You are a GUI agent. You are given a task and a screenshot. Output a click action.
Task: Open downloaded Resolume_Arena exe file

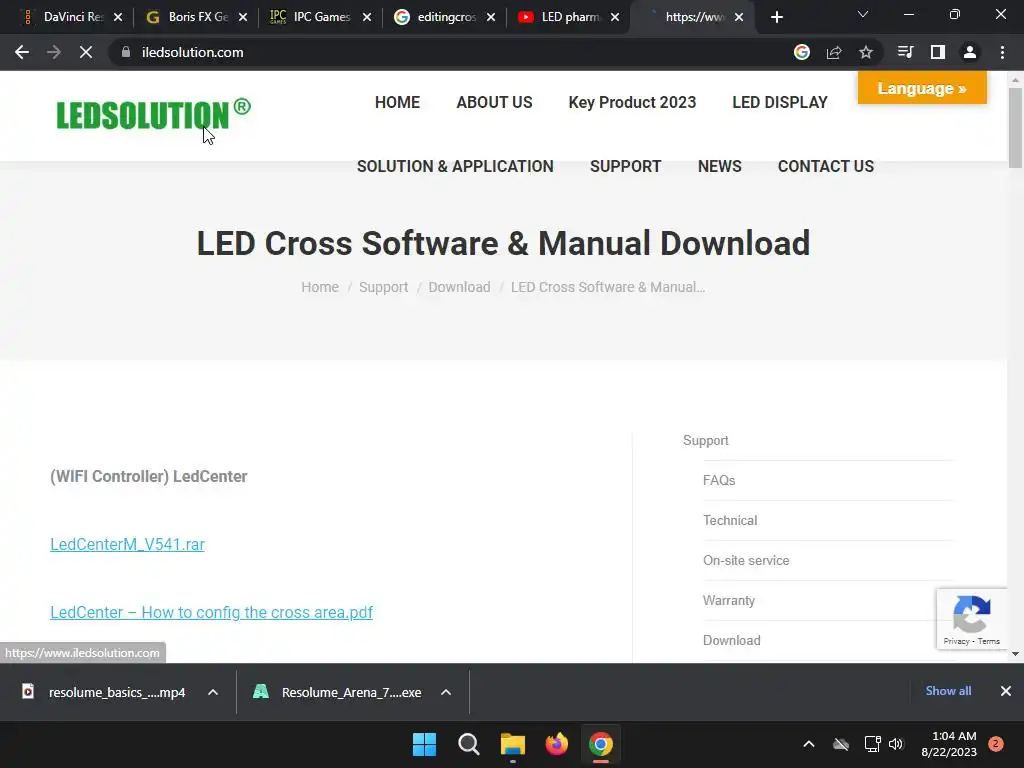[x=338, y=692]
